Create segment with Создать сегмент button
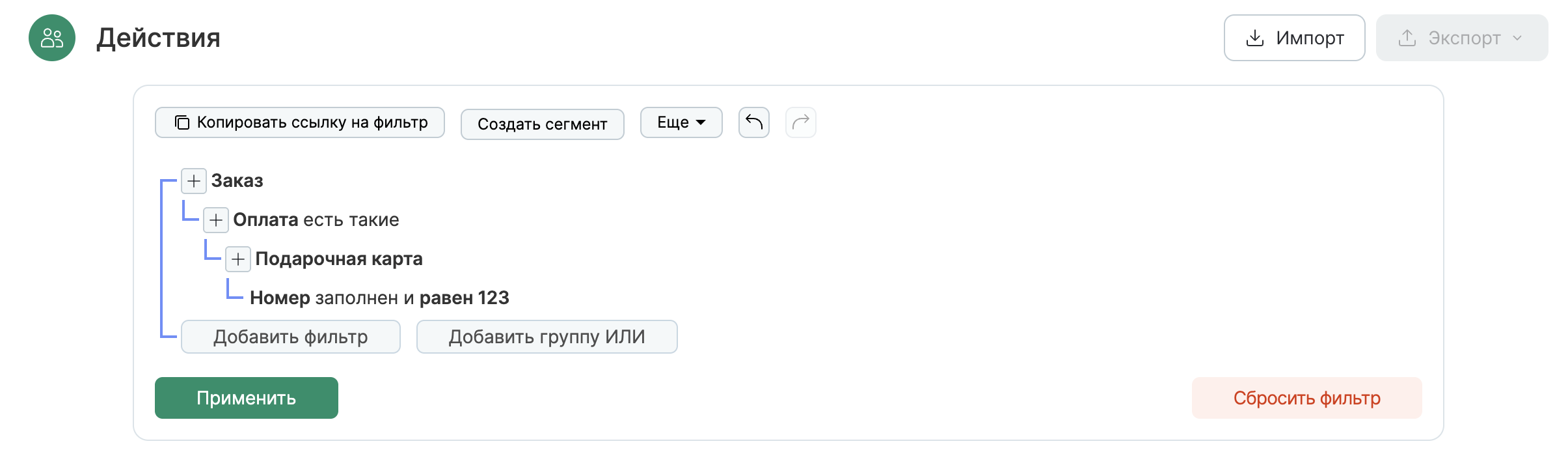Viewport: 1568px width, 465px height. tap(542, 124)
